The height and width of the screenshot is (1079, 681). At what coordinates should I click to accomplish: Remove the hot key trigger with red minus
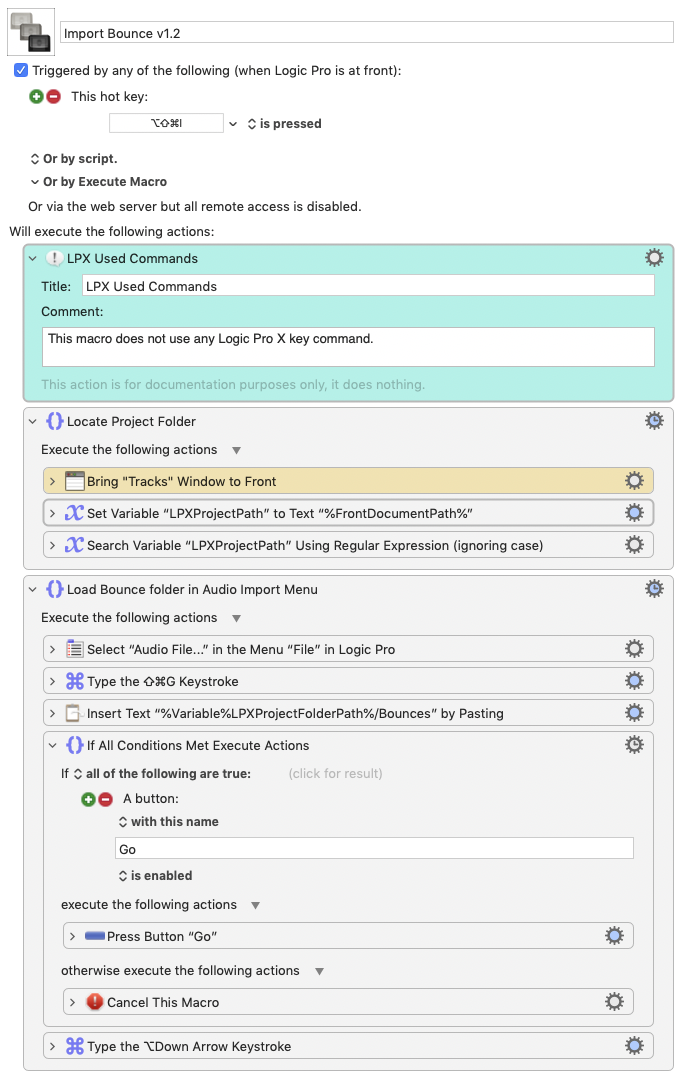[54, 96]
